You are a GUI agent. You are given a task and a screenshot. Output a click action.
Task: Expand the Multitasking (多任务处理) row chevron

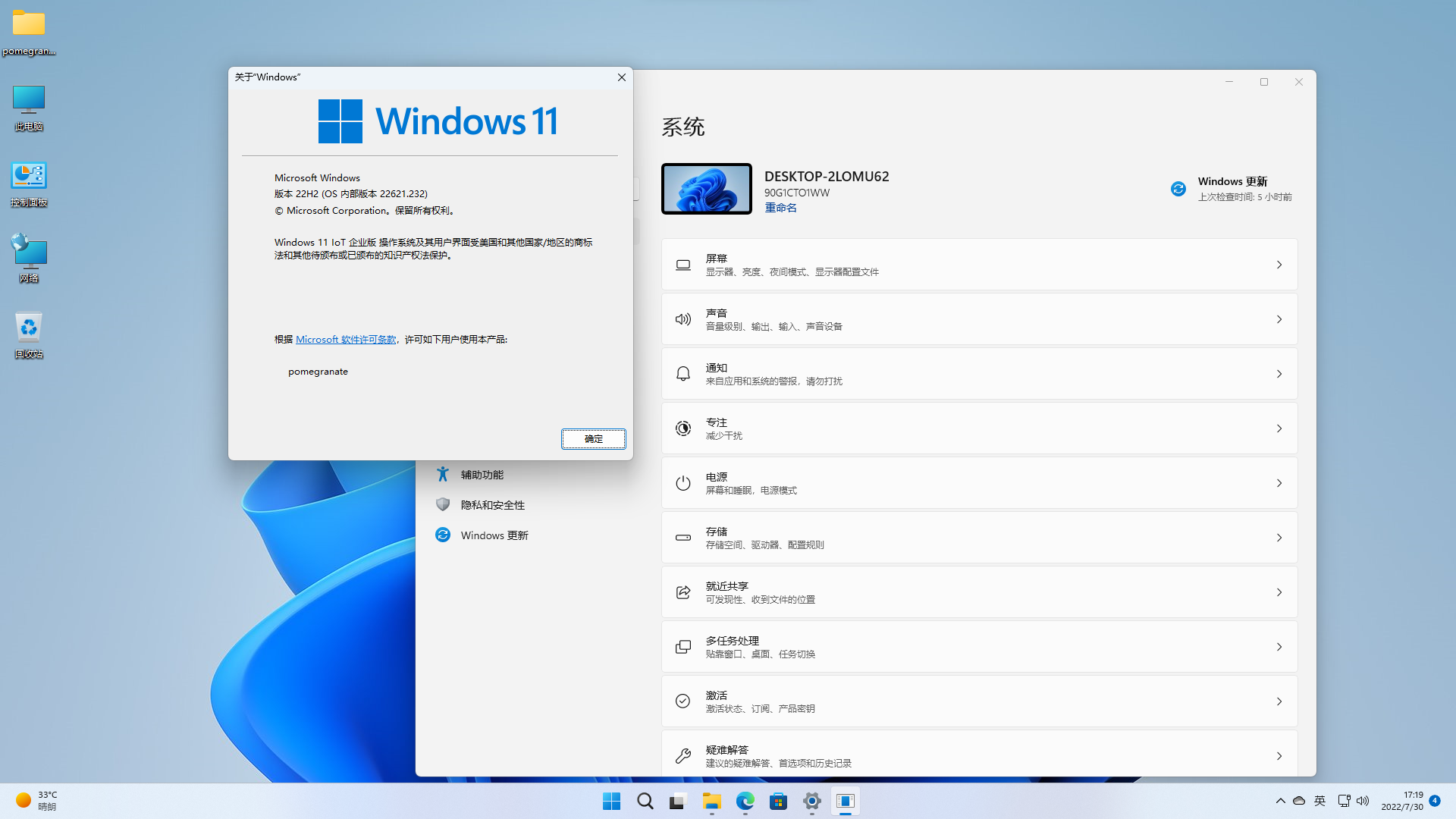click(1279, 647)
